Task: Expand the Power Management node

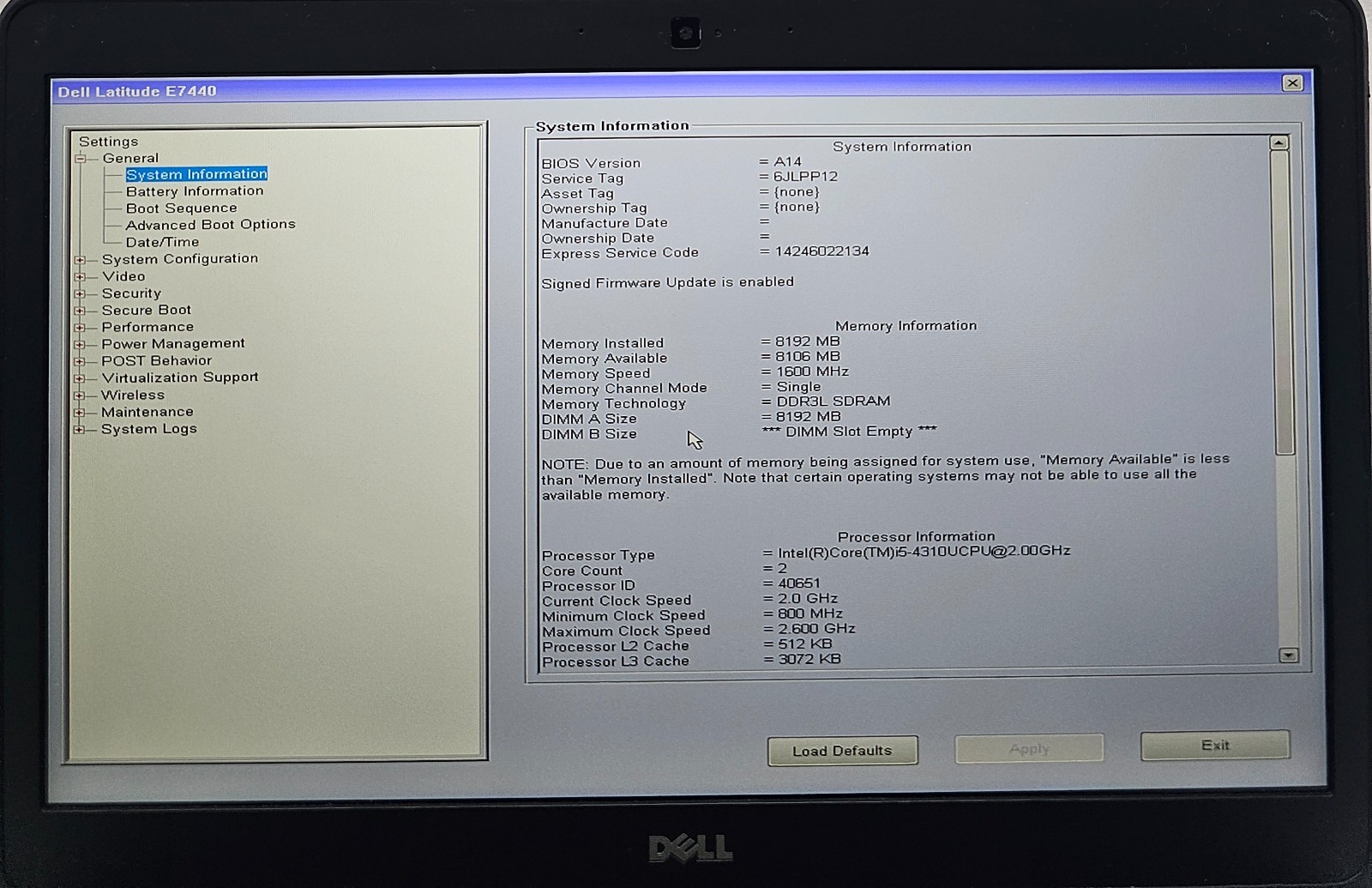Action: pos(80,345)
